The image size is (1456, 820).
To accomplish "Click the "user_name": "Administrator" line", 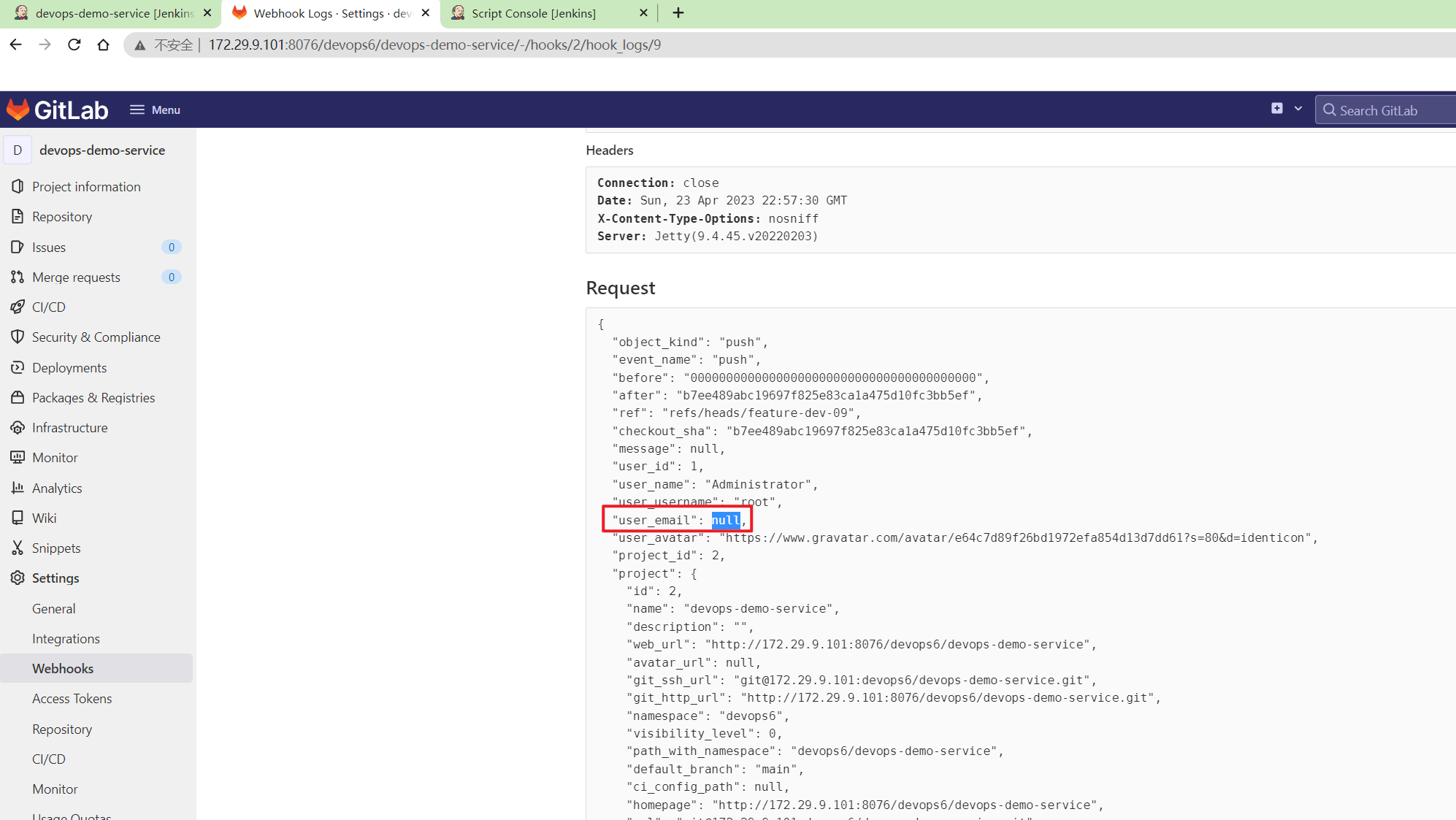I will (715, 485).
